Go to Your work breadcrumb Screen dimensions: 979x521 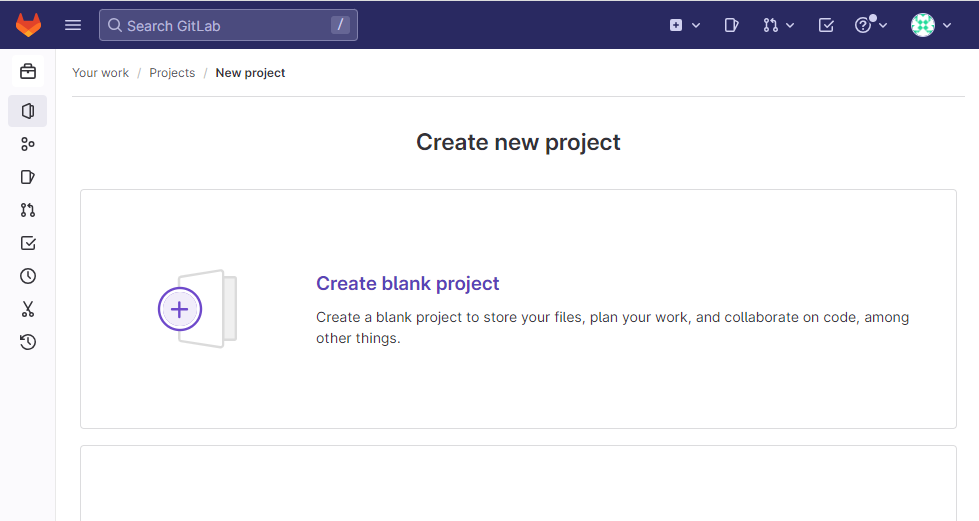pyautogui.click(x=101, y=72)
